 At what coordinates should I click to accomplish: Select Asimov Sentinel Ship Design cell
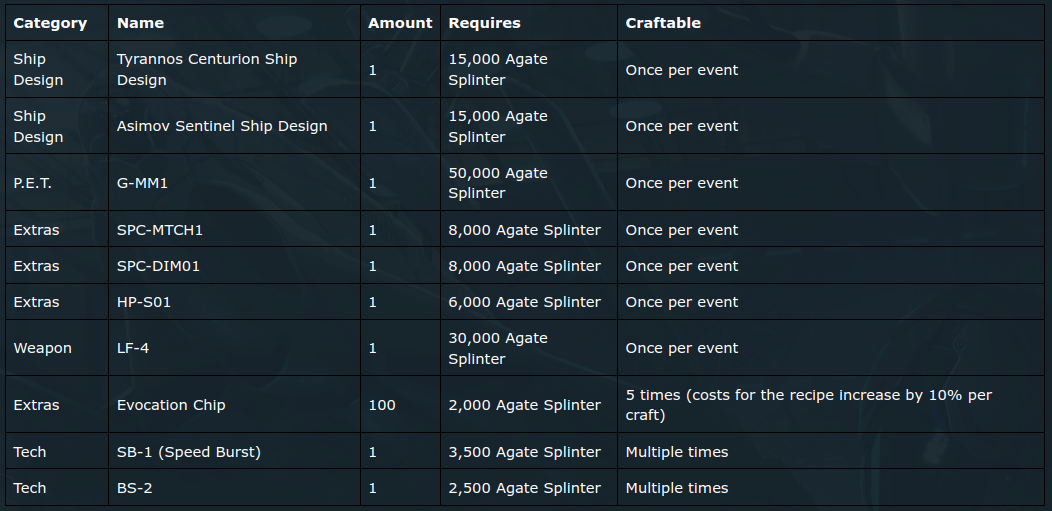tap(234, 126)
